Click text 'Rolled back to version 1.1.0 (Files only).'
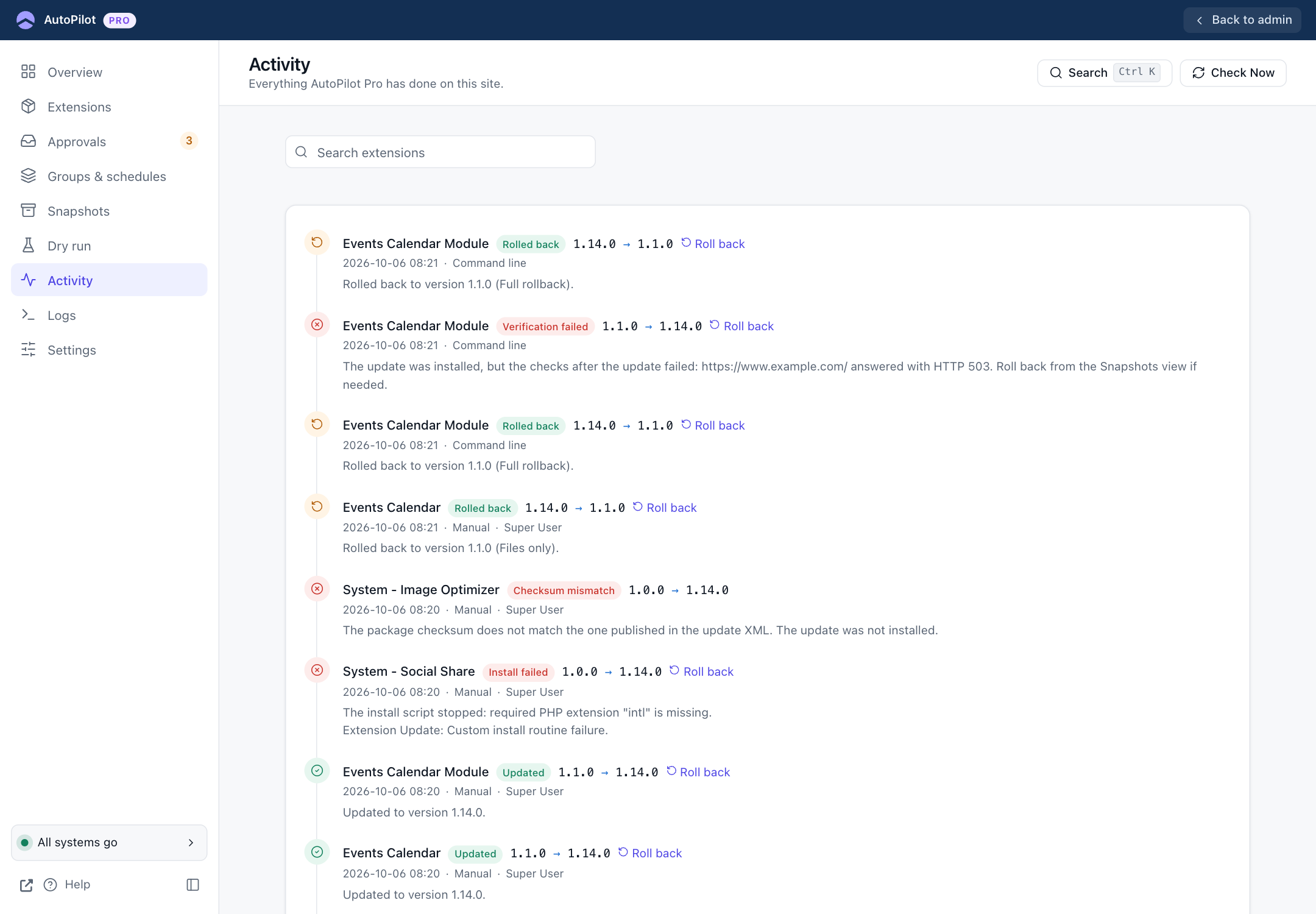This screenshot has width=1316, height=914. 451,548
